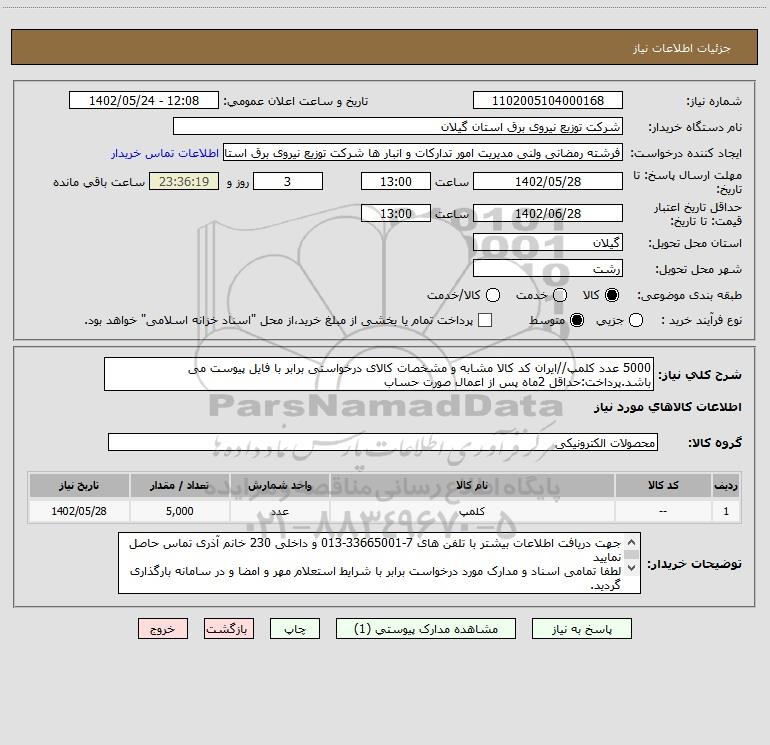Click the remaining time field 23:36:19
770x745 pixels.
[x=184, y=181]
